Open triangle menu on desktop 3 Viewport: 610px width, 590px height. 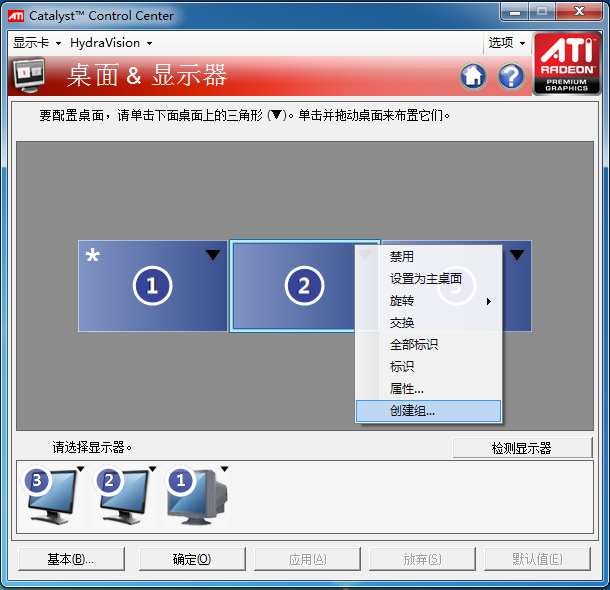click(x=517, y=255)
